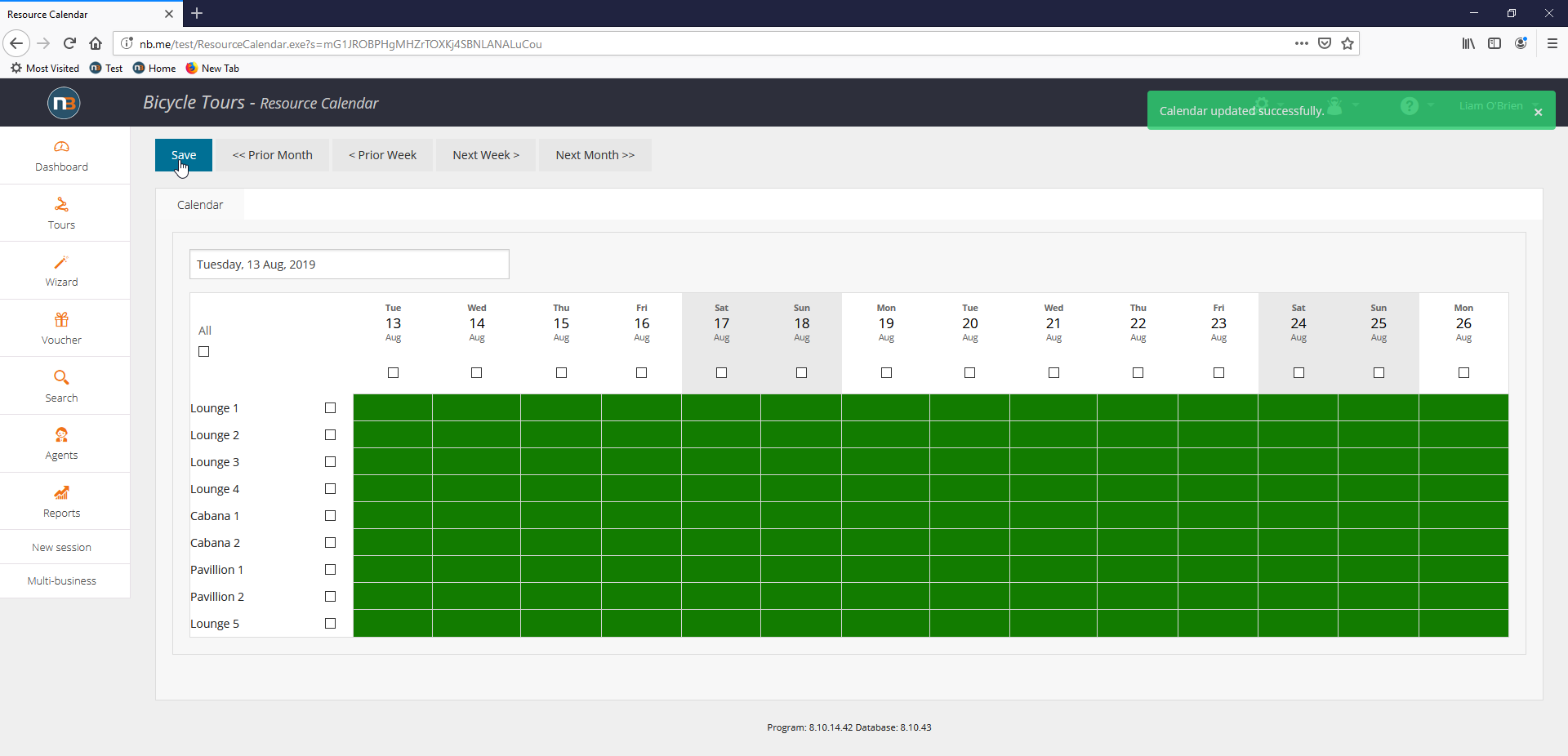
Task: Open Firefox account icon
Action: pos(1521,43)
